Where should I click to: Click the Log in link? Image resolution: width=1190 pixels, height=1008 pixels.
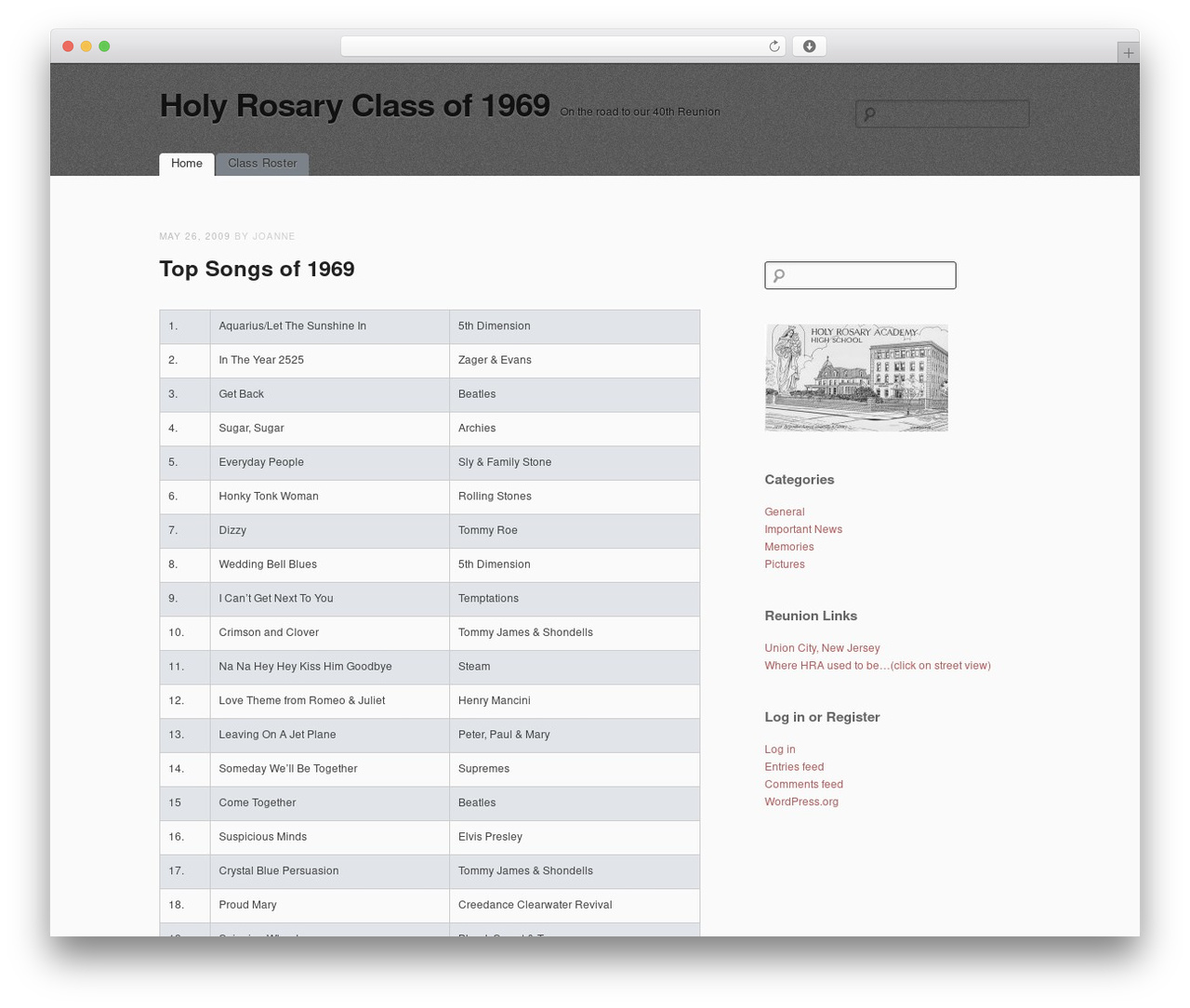780,749
